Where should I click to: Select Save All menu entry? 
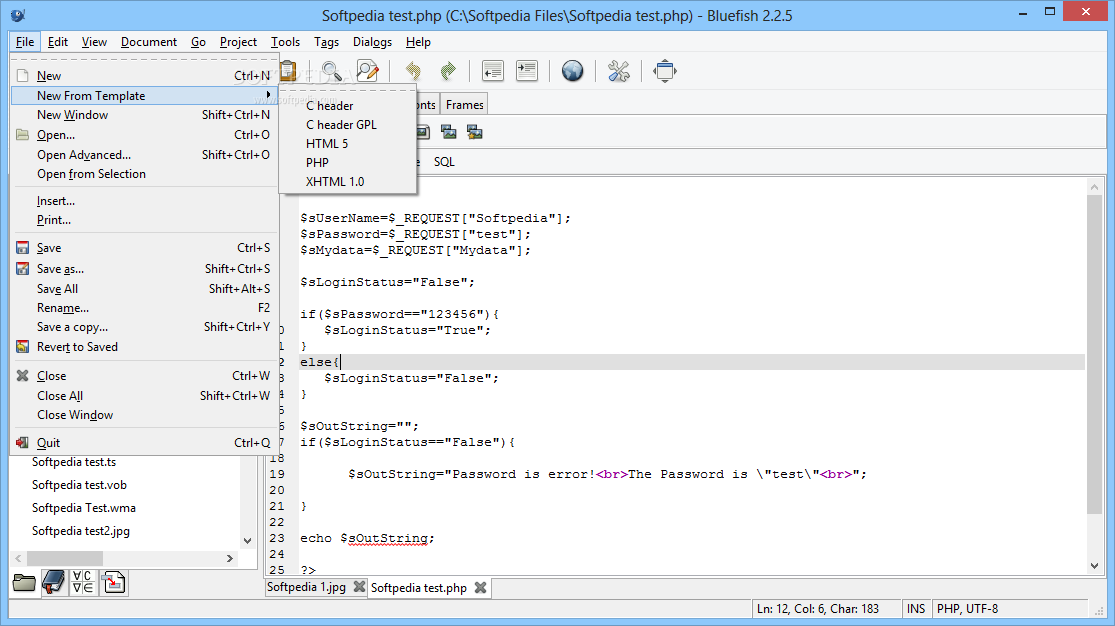pyautogui.click(x=144, y=289)
